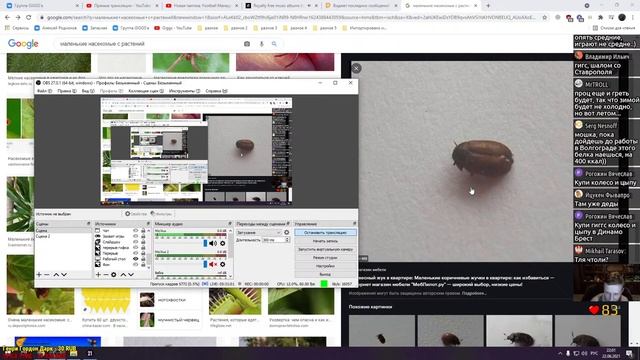640x360 pixels.
Task: Toggle visibility of the Чат source
Action: (136, 231)
